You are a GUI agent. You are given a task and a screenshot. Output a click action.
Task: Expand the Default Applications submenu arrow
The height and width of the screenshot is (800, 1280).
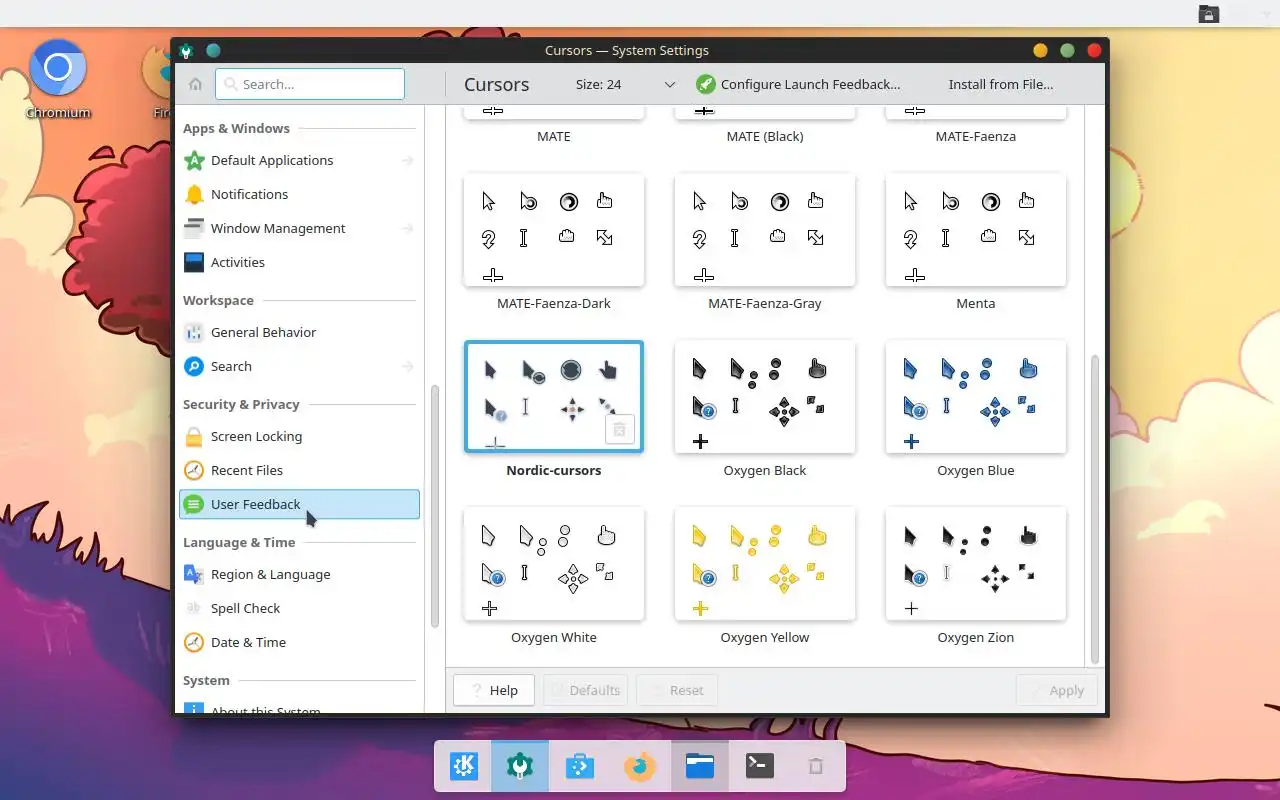pos(407,160)
